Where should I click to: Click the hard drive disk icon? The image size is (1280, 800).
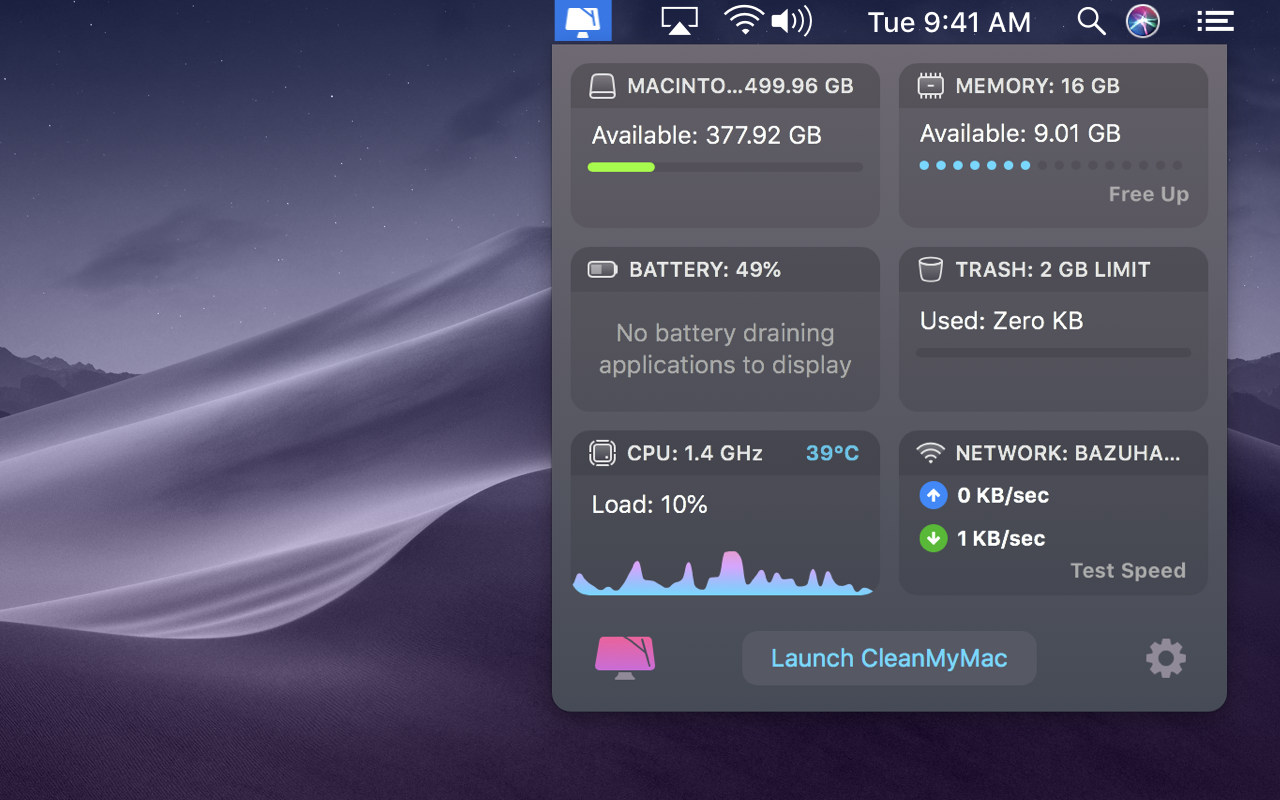pyautogui.click(x=602, y=86)
